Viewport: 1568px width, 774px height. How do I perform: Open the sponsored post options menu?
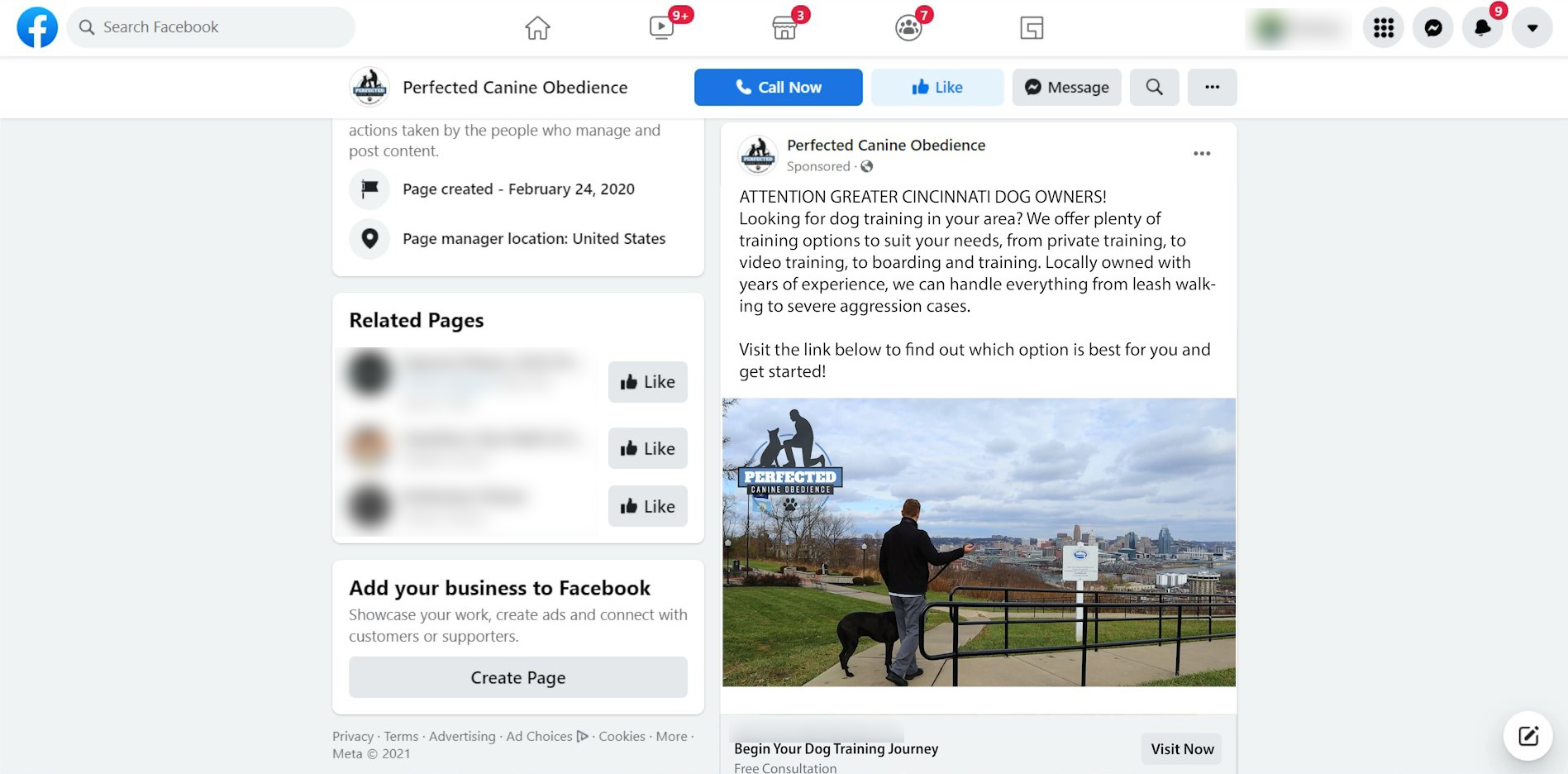coord(1202,153)
